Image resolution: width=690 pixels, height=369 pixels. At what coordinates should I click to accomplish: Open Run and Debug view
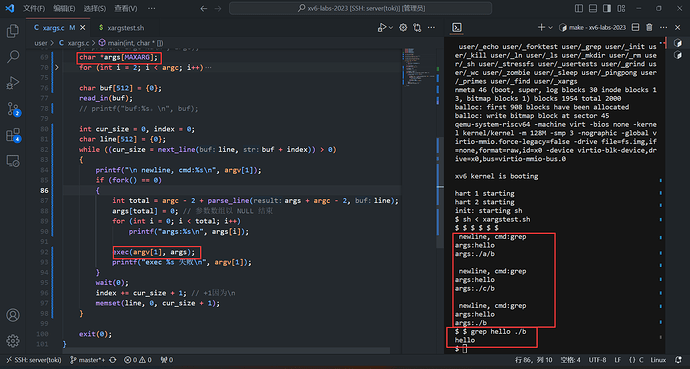(13, 83)
